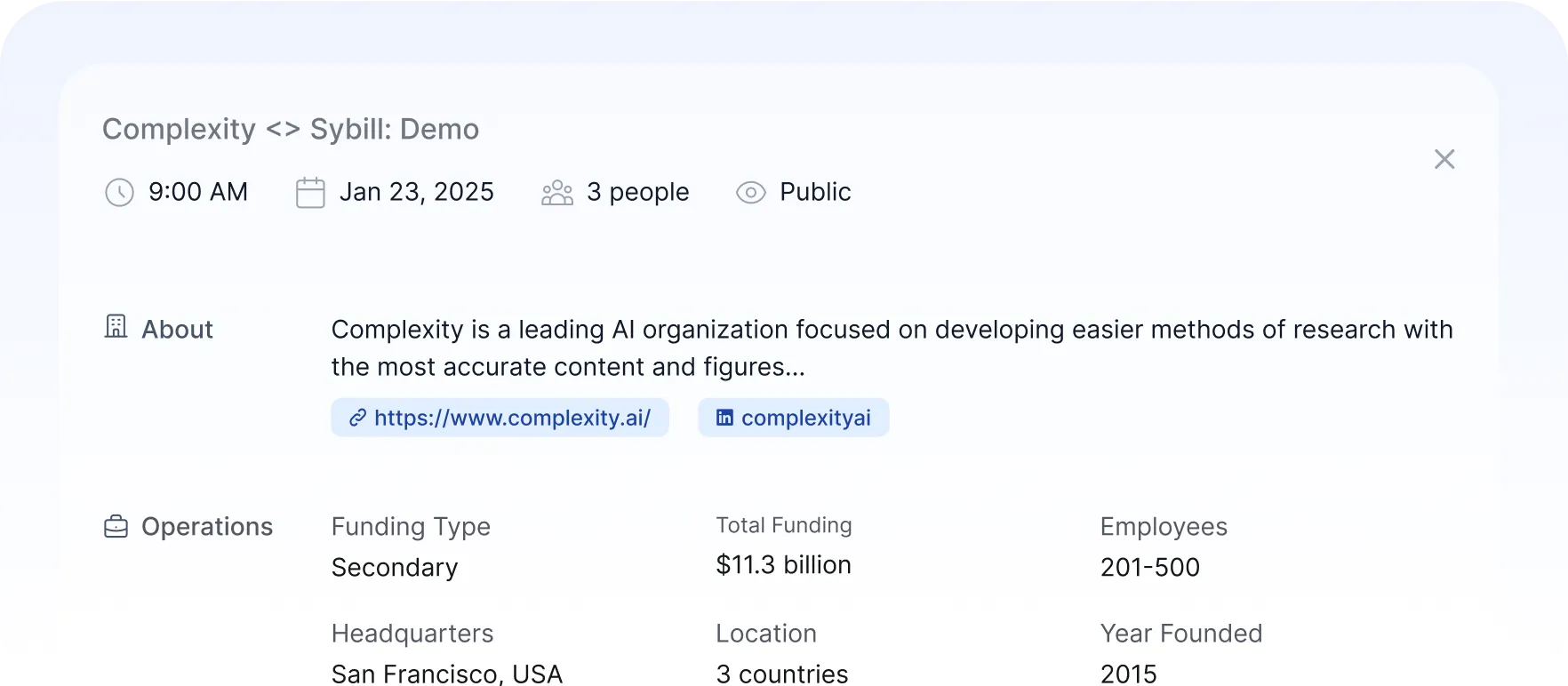The width and height of the screenshot is (1568, 686).
Task: Click the clock icon beside 9:00 AM
Action: click(119, 192)
